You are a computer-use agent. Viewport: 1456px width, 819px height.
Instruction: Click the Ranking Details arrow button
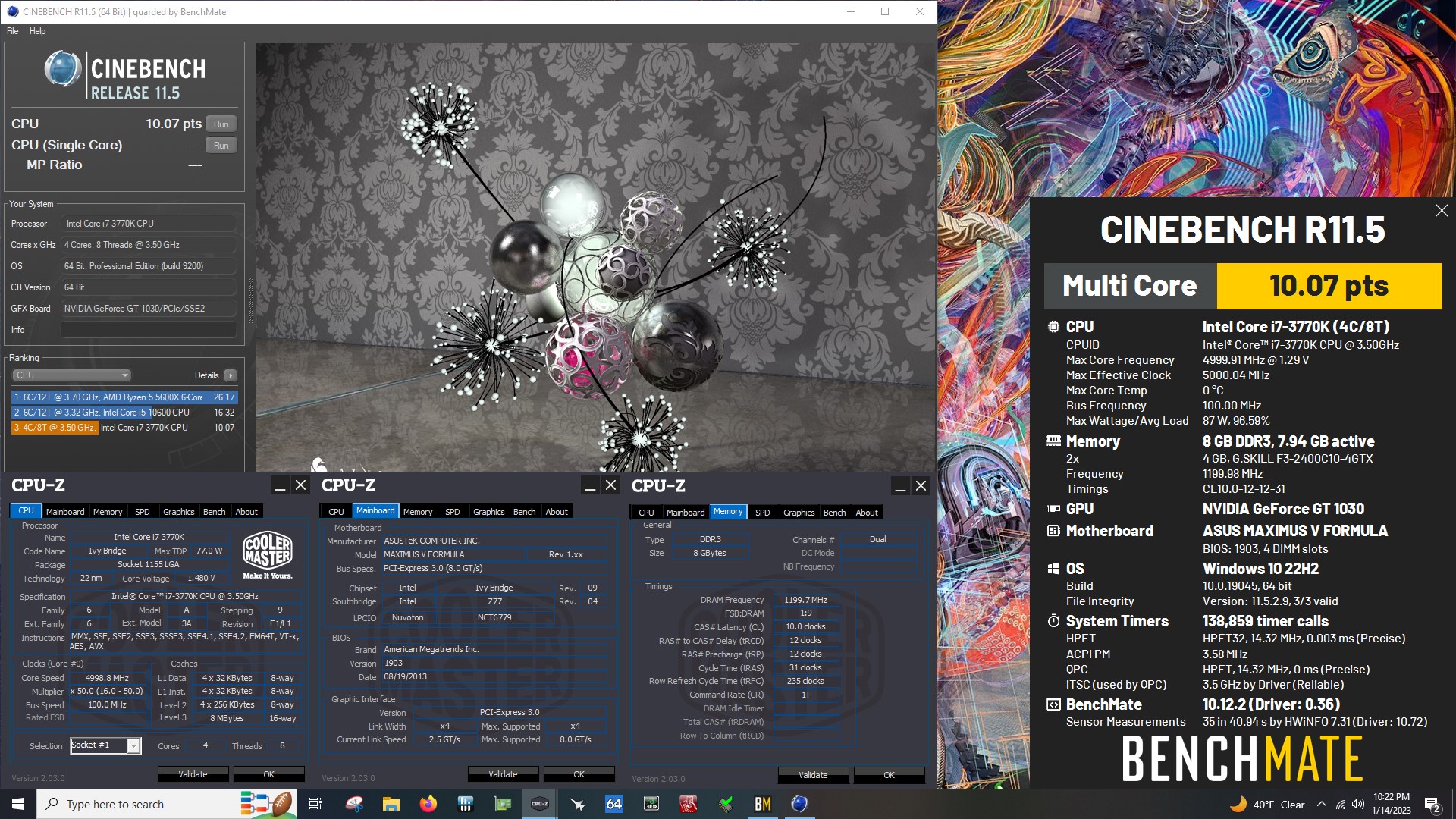click(231, 375)
